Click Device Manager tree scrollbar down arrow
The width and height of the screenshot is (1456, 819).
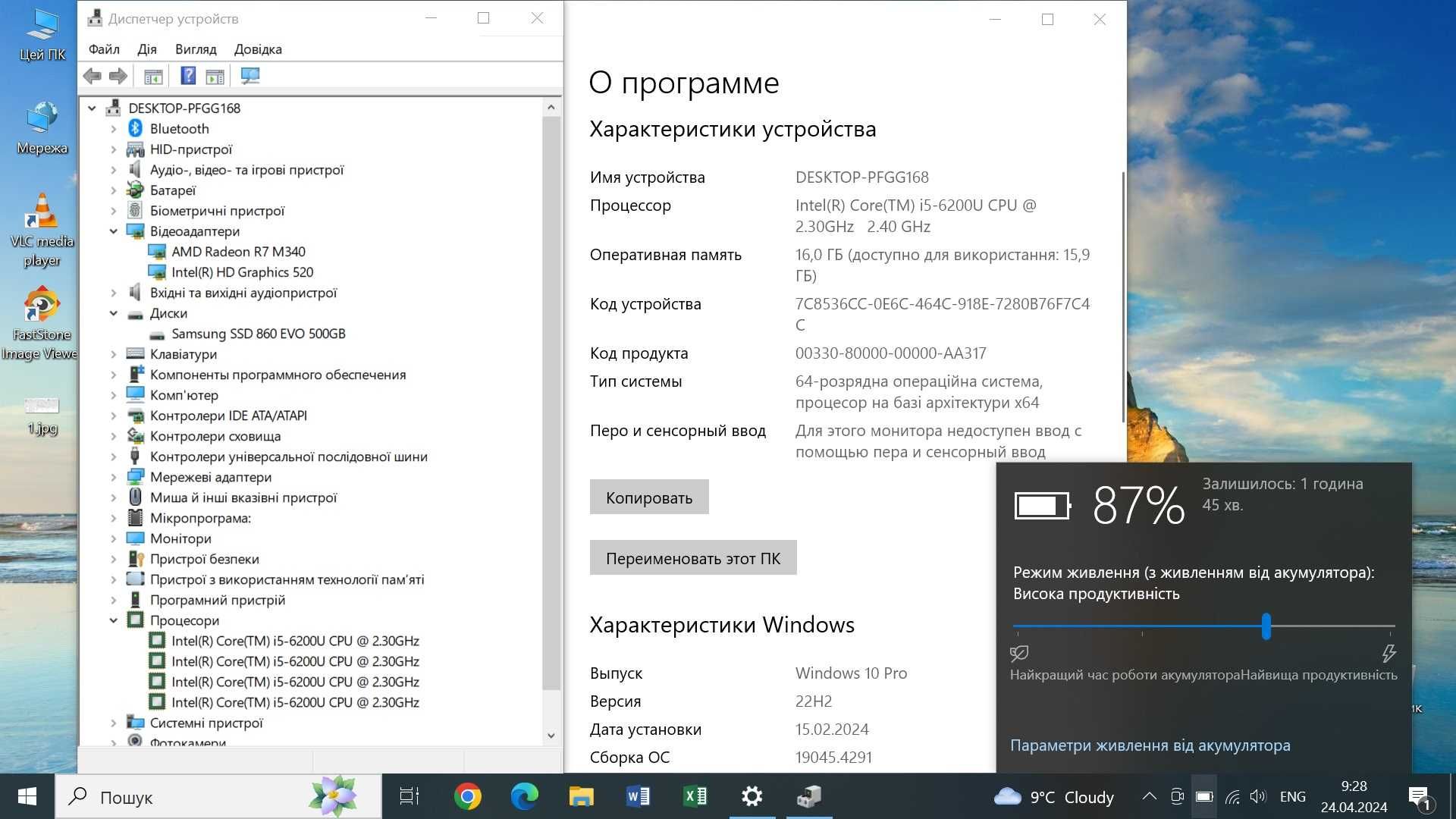point(551,736)
